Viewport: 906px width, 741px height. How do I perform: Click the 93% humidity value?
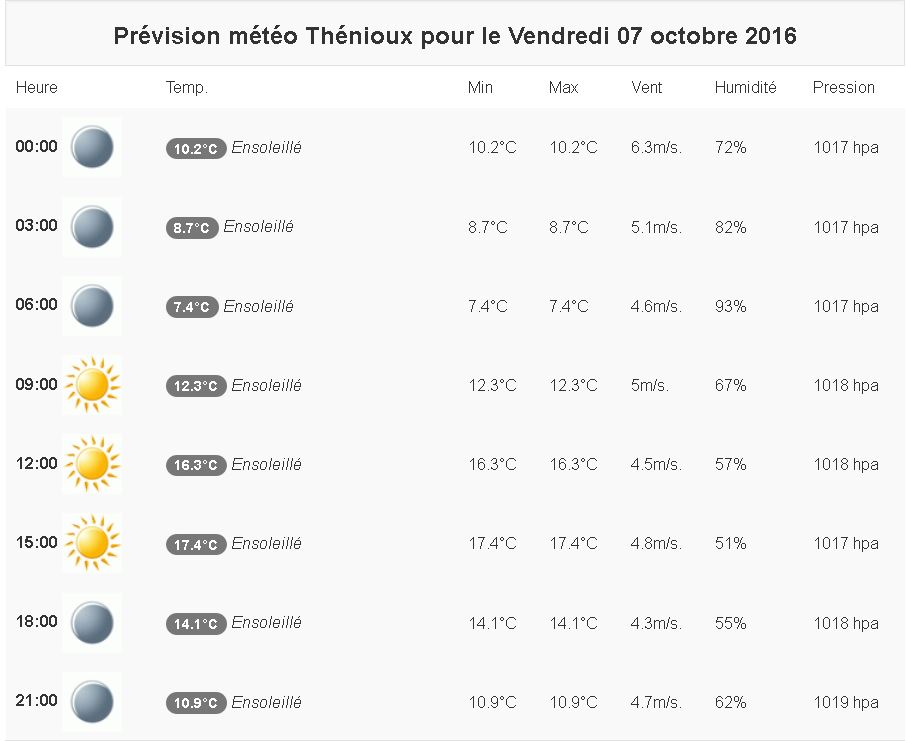(x=730, y=306)
